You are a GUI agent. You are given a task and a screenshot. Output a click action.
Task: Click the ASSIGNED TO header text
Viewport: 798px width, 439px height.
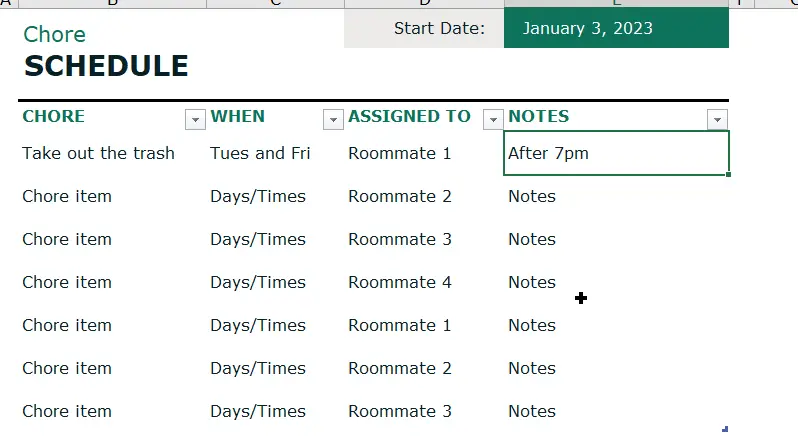click(x=410, y=116)
